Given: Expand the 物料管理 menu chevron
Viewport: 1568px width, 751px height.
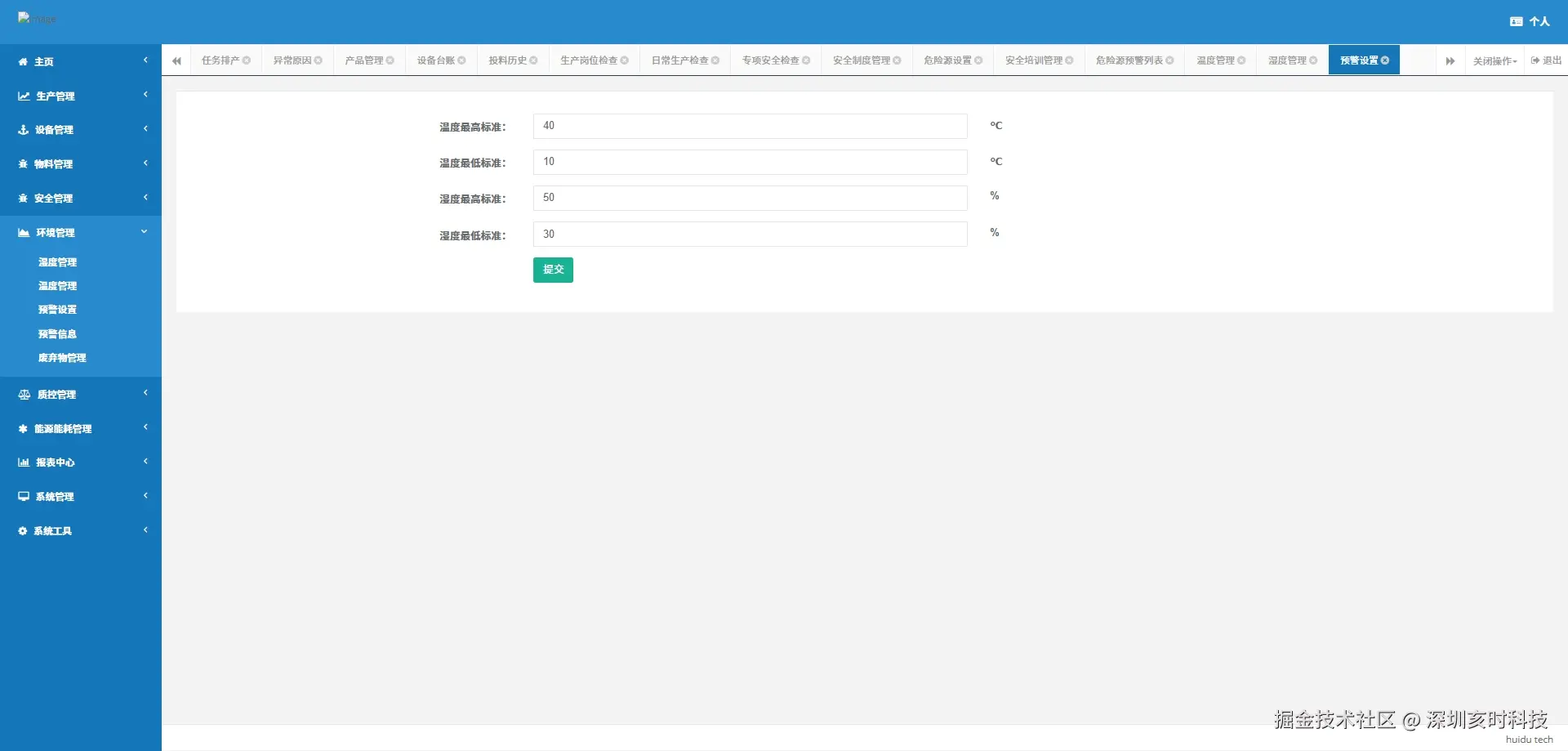Looking at the screenshot, I should click(x=145, y=163).
